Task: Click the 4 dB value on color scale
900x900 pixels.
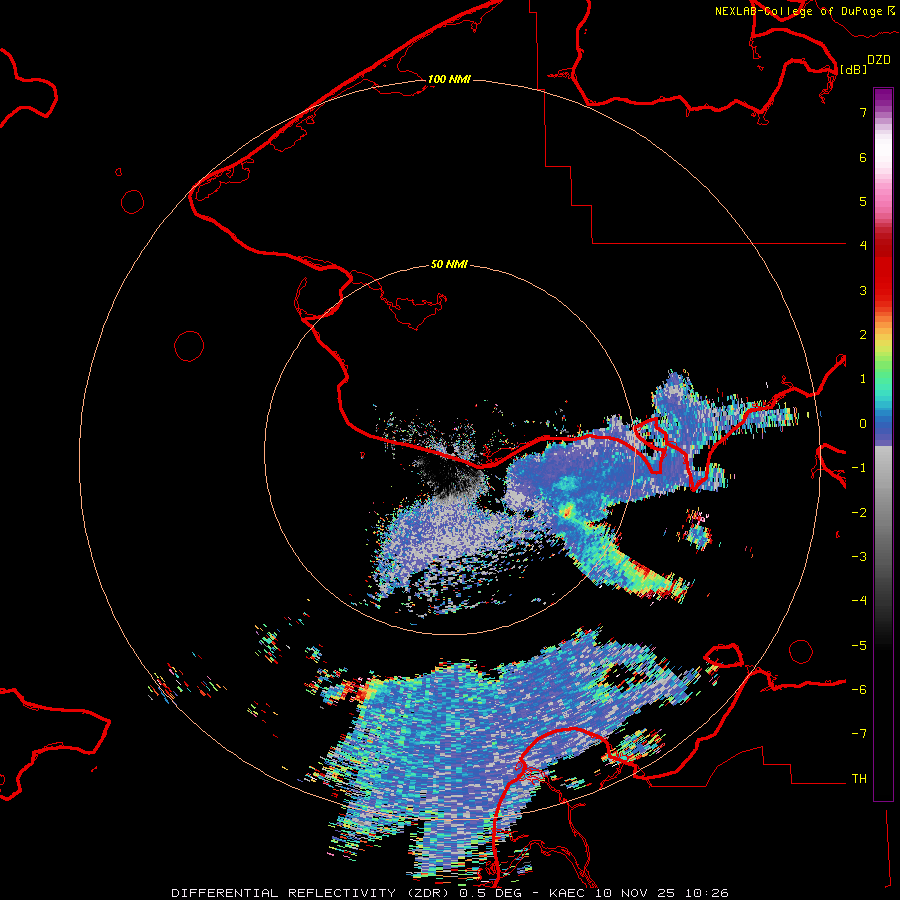Action: (x=863, y=246)
